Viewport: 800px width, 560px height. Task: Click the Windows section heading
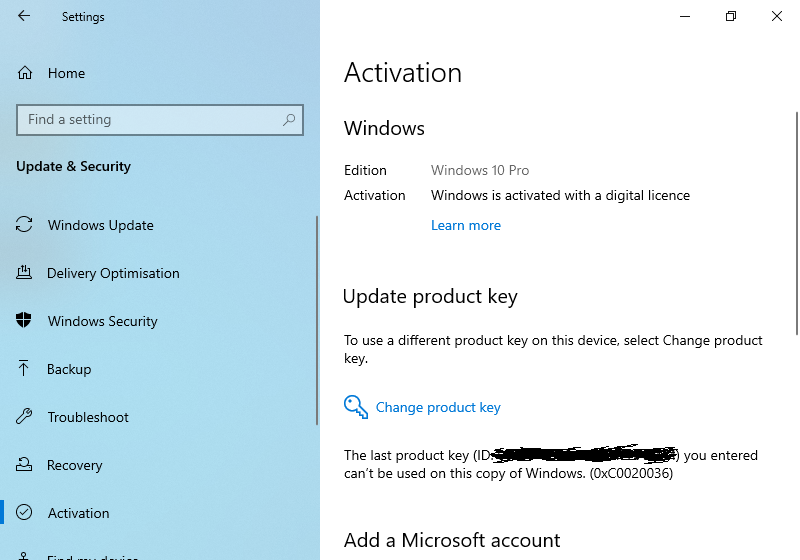click(x=384, y=128)
